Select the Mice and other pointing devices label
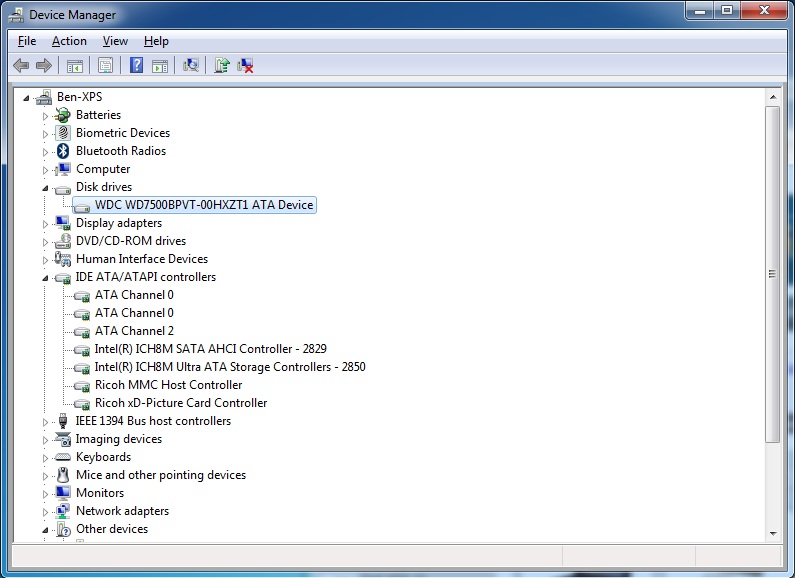 click(161, 475)
